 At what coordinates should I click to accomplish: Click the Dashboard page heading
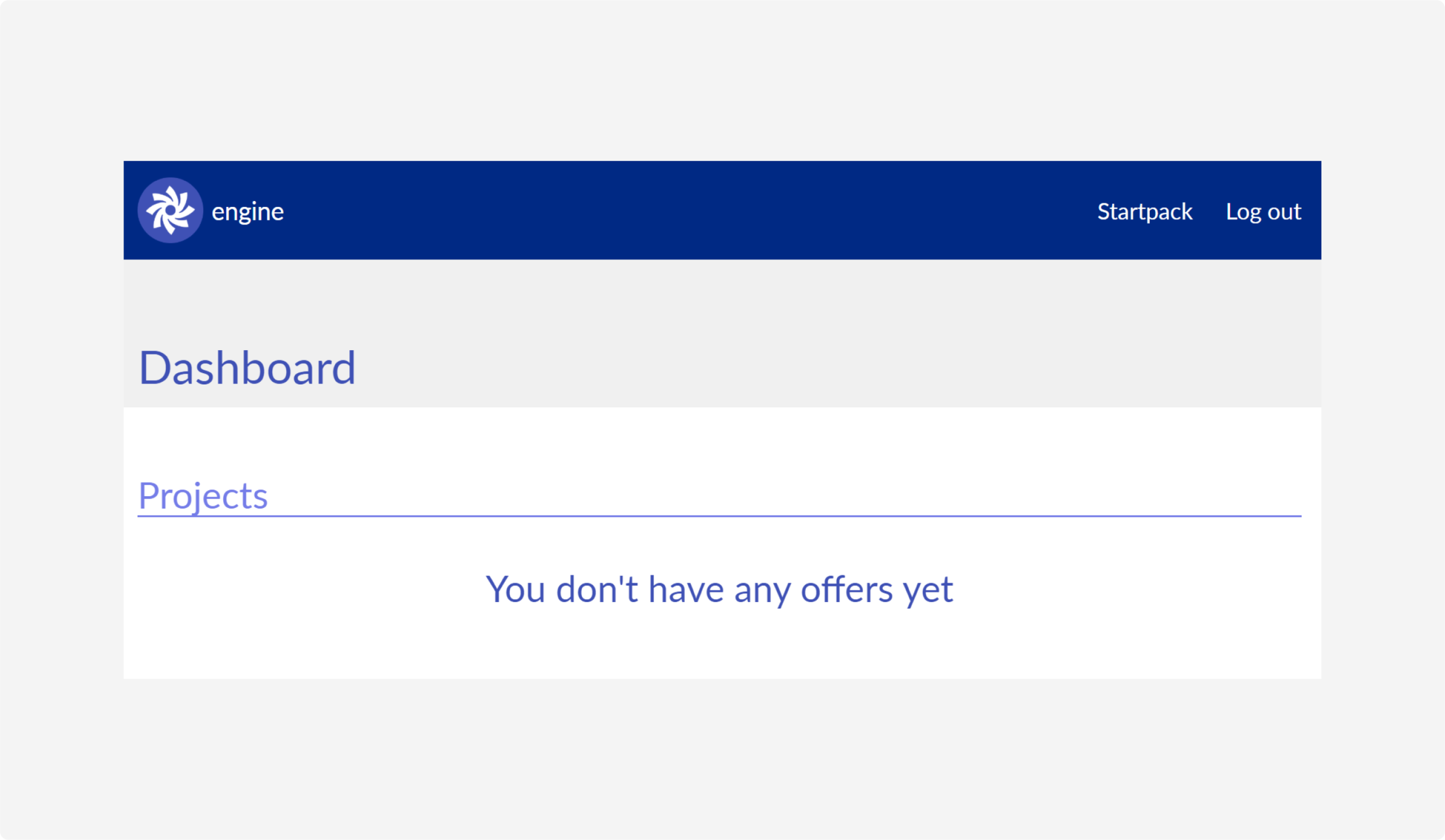tap(247, 367)
